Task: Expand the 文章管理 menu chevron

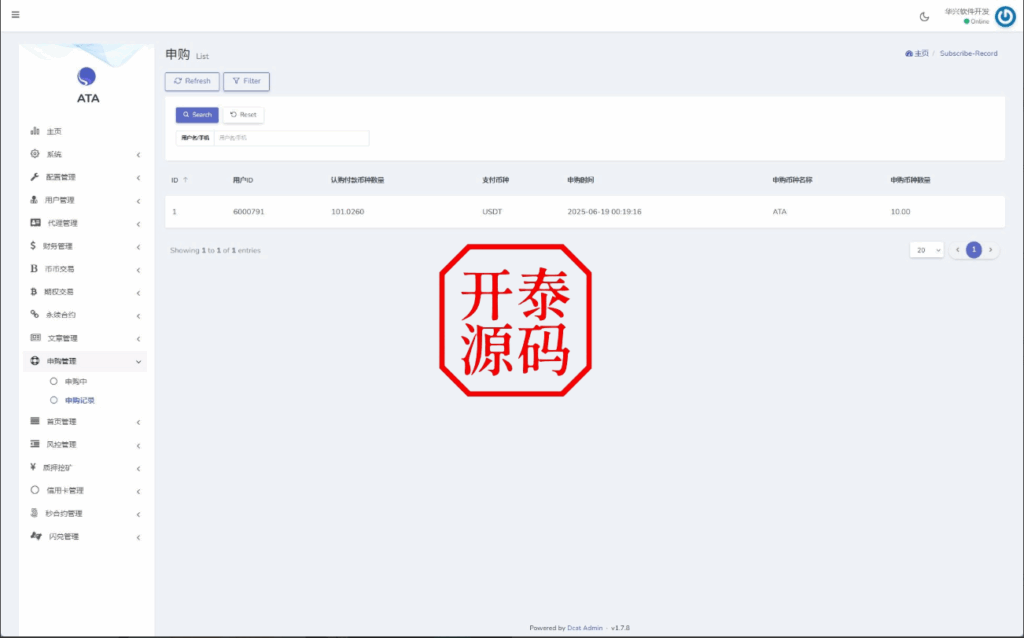Action: [138, 338]
